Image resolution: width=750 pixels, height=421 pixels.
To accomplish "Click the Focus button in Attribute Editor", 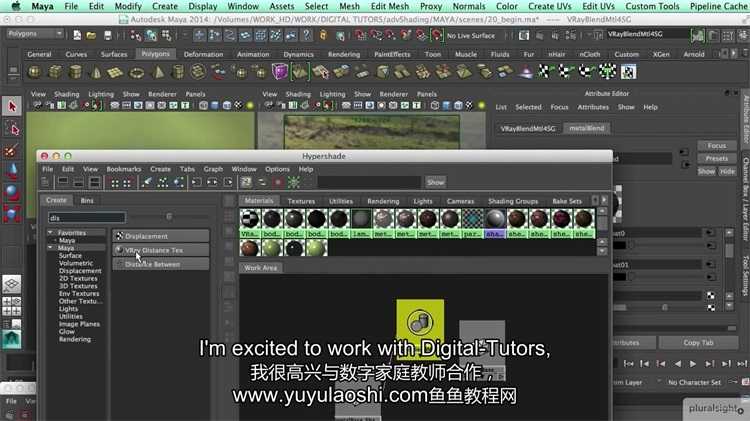I will pos(717,145).
